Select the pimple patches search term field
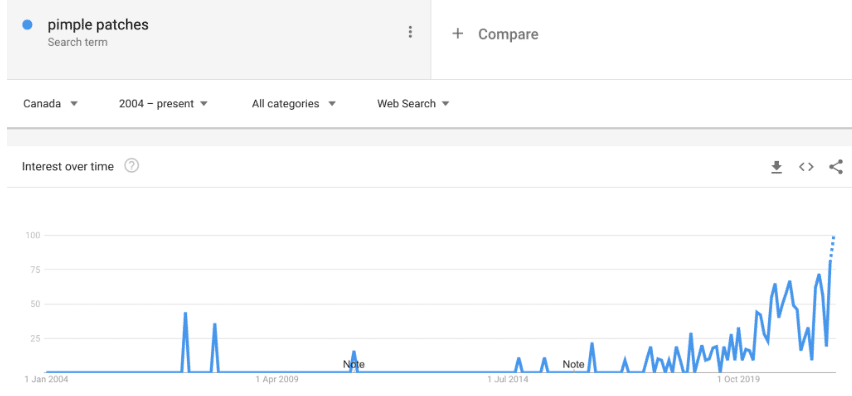 pyautogui.click(x=218, y=40)
